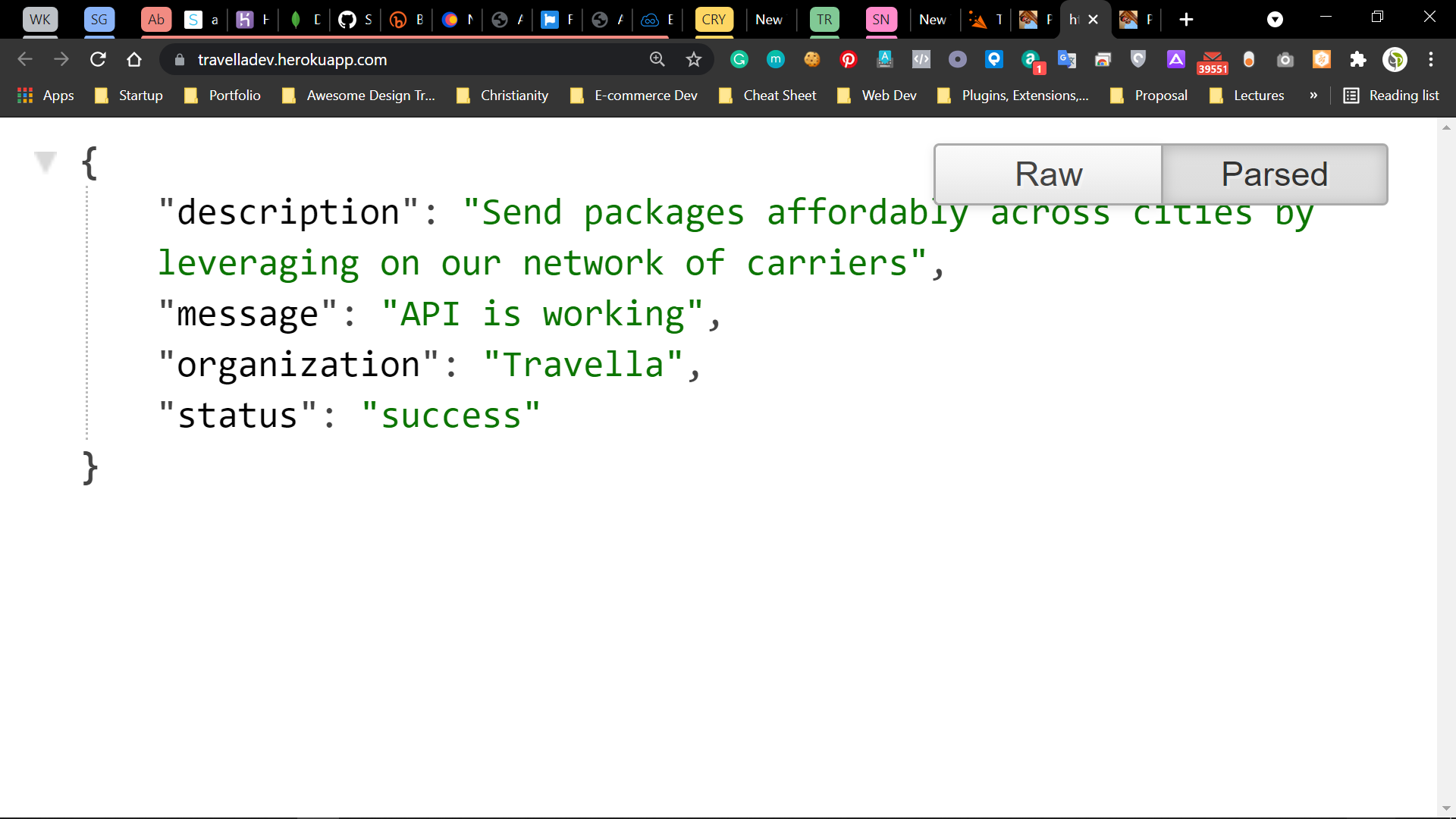The width and height of the screenshot is (1456, 819).
Task: Open the extensions puzzle-piece menu
Action: pos(1358,59)
